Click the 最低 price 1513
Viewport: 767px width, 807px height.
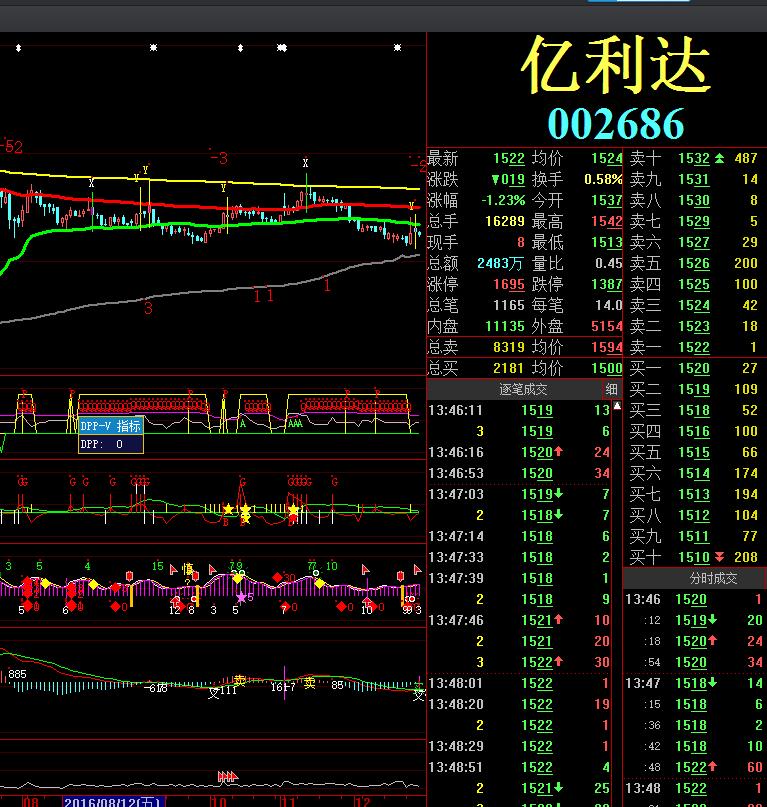(x=606, y=242)
